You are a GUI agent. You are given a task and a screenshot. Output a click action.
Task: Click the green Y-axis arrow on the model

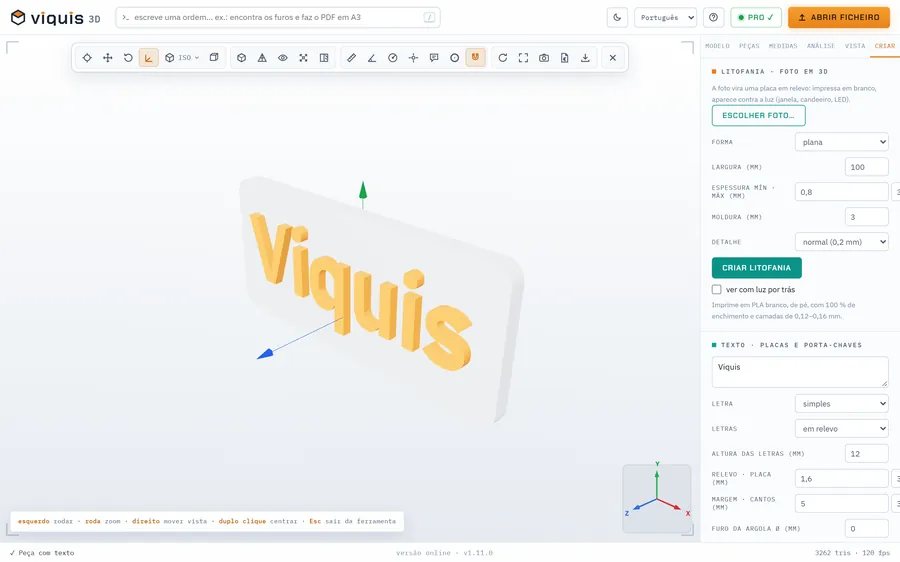[x=363, y=191]
